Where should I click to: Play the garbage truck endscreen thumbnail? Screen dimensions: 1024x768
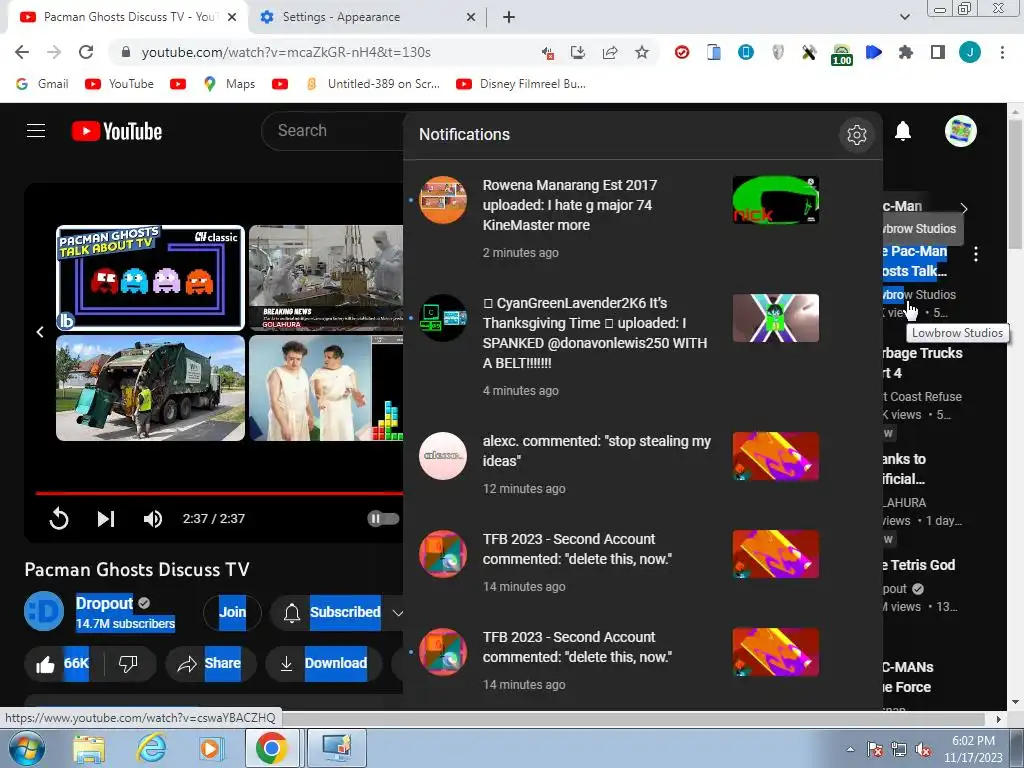150,388
